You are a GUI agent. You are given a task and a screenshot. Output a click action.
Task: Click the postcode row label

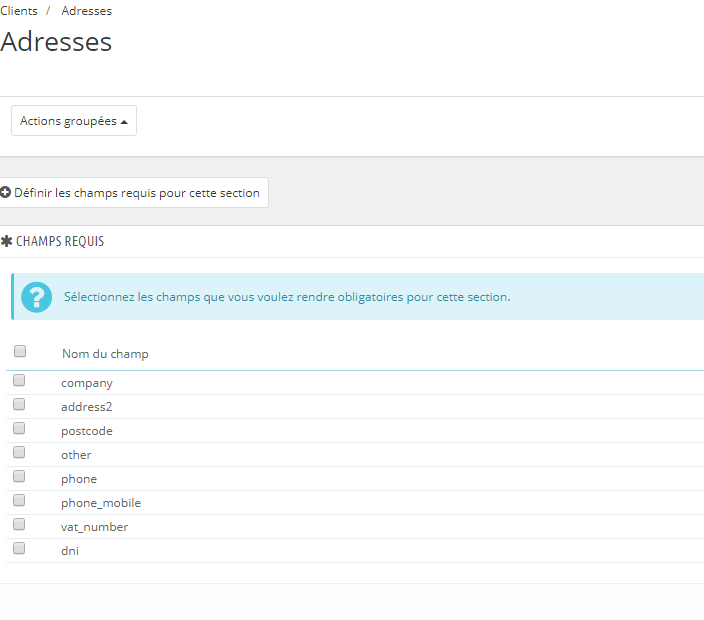coord(87,431)
